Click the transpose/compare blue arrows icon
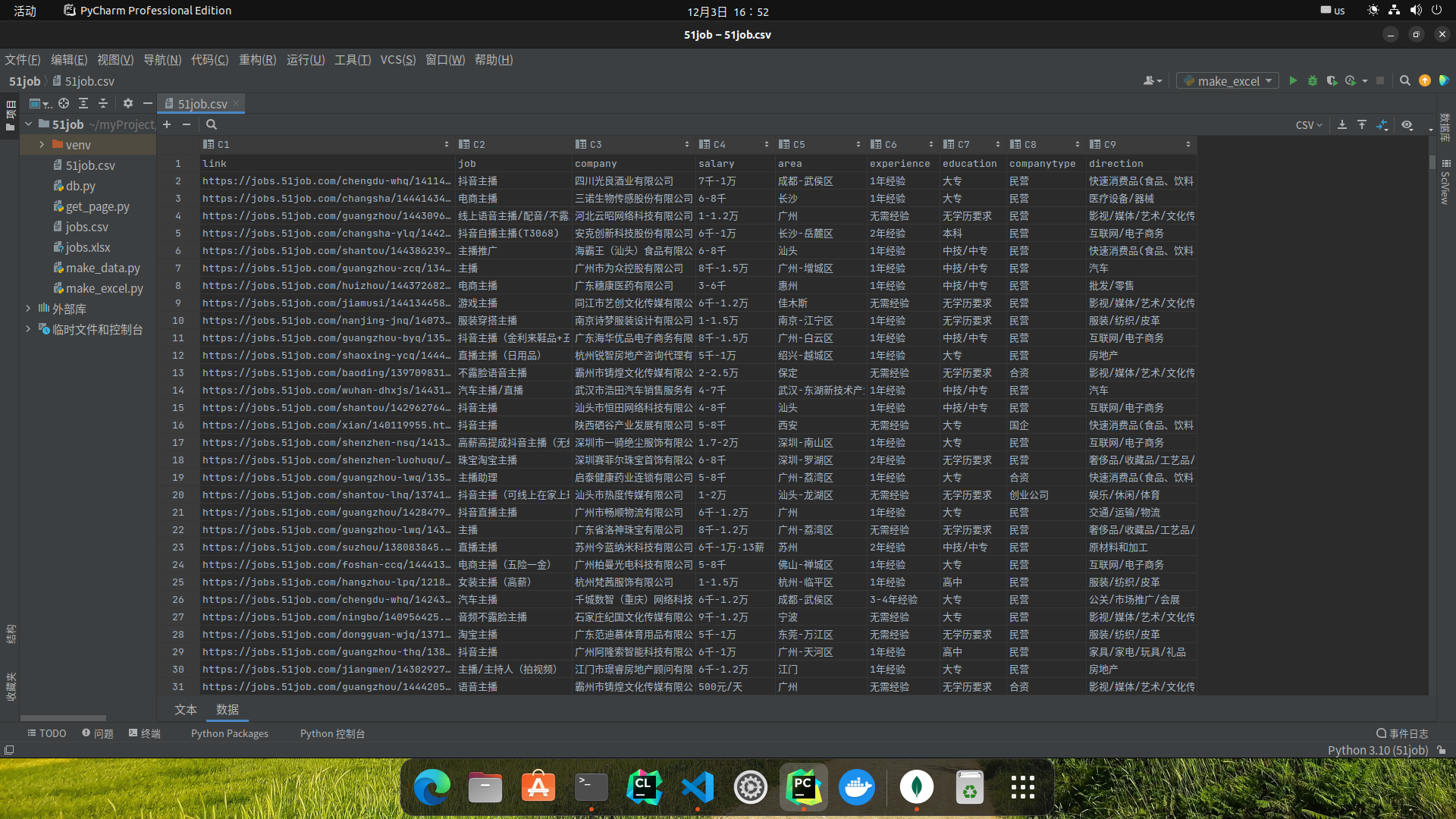Viewport: 1456px width, 819px height. click(1382, 125)
